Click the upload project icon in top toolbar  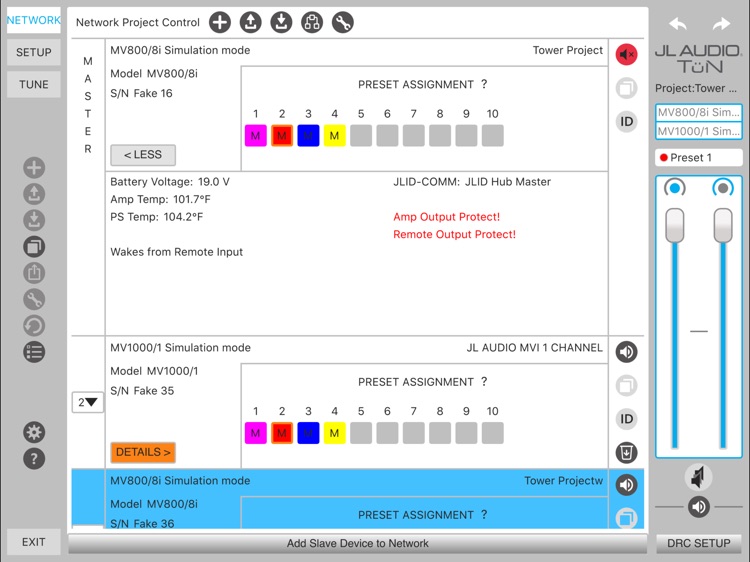[250, 22]
